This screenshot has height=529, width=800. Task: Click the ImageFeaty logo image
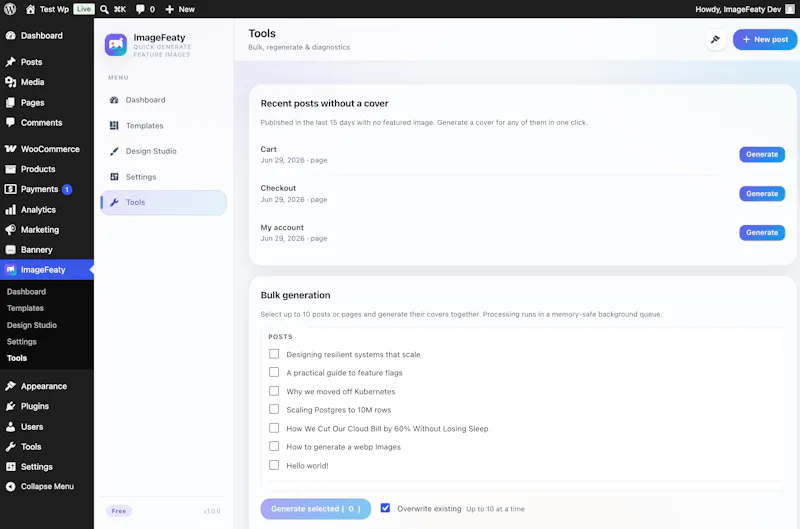point(116,45)
